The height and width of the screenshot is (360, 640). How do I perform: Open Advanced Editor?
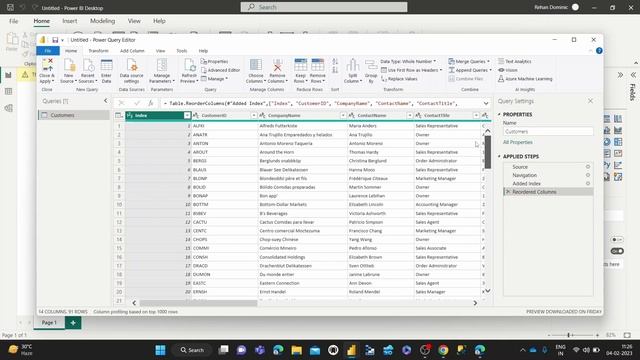pos(220,70)
